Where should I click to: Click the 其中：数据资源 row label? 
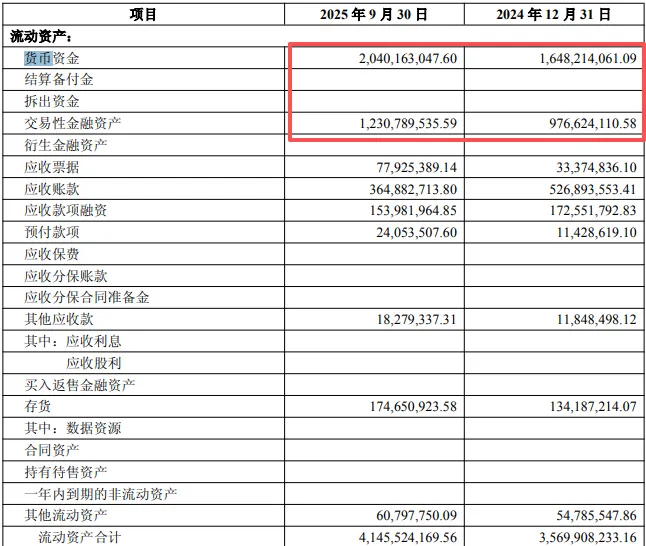click(x=73, y=428)
